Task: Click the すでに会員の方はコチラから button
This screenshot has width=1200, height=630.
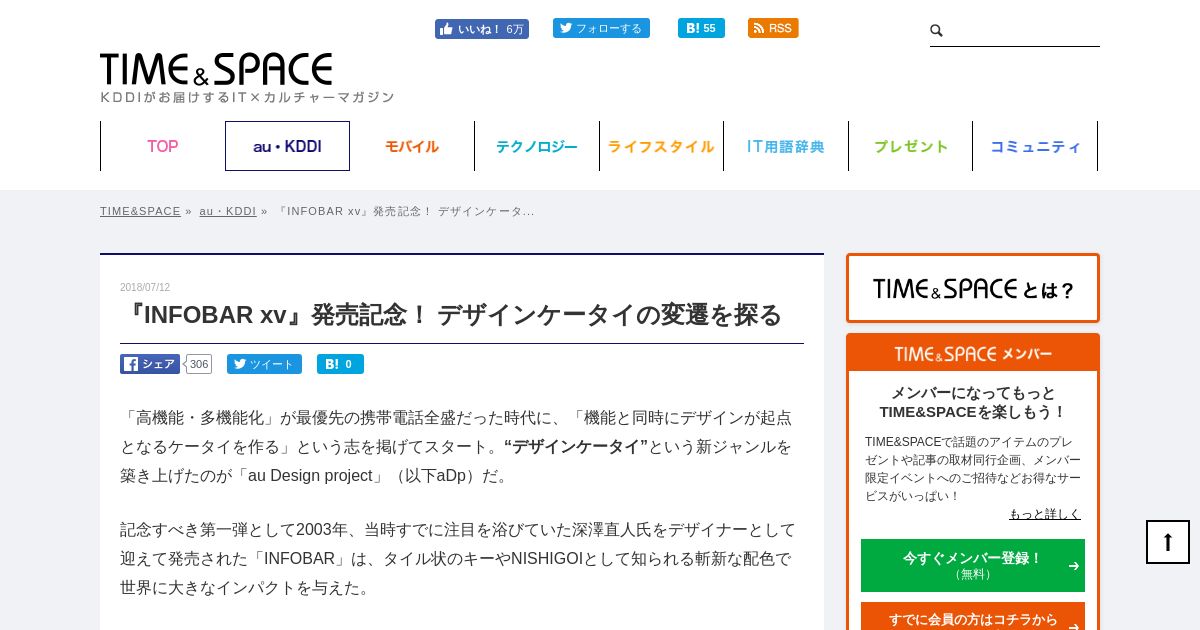Action: [973, 617]
